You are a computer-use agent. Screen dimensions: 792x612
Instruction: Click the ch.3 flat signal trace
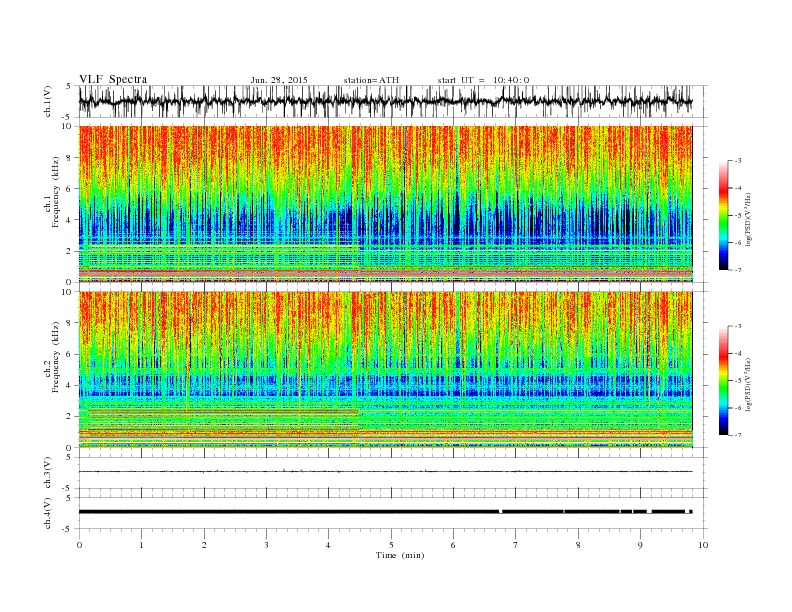(385, 471)
